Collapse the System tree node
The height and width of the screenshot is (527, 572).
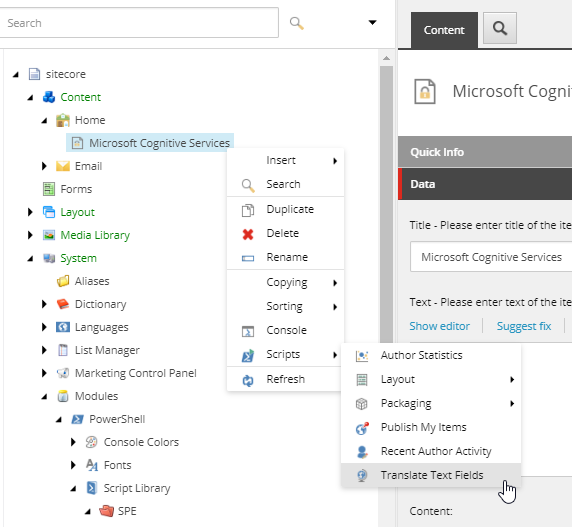(x=30, y=258)
